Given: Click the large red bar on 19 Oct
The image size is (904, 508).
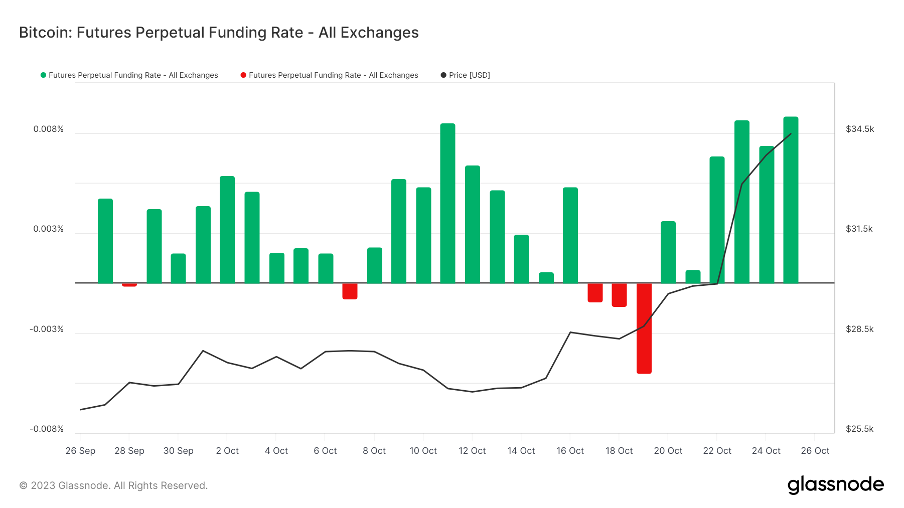Looking at the screenshot, I should (644, 328).
